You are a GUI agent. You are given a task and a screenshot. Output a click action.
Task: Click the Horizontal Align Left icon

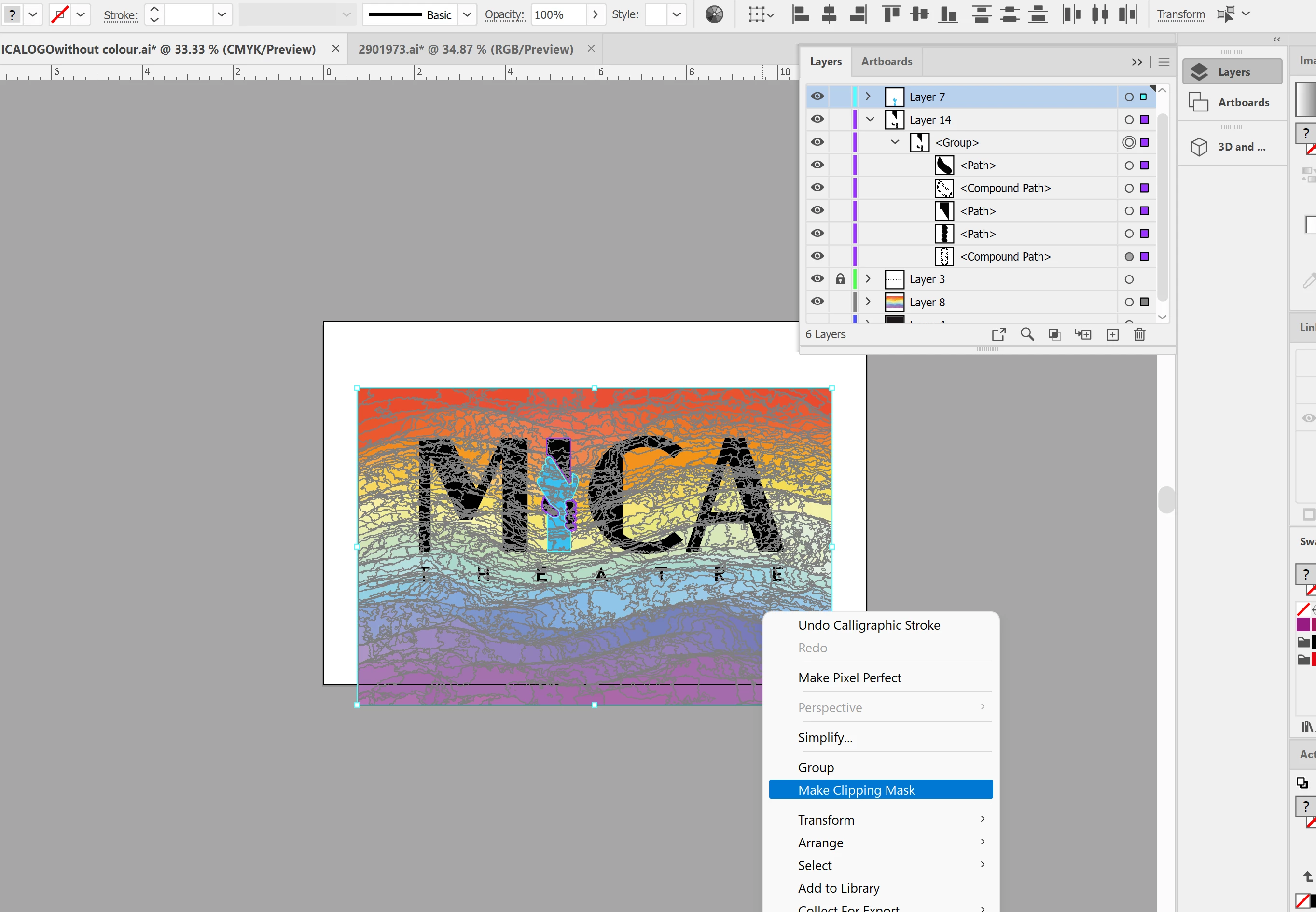(x=801, y=14)
